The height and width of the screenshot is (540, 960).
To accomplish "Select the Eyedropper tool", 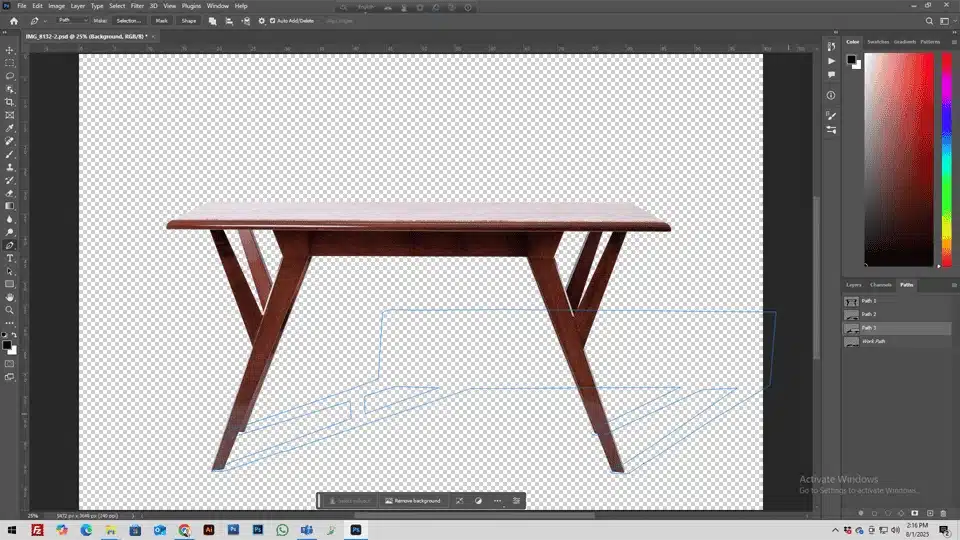I will coord(10,128).
